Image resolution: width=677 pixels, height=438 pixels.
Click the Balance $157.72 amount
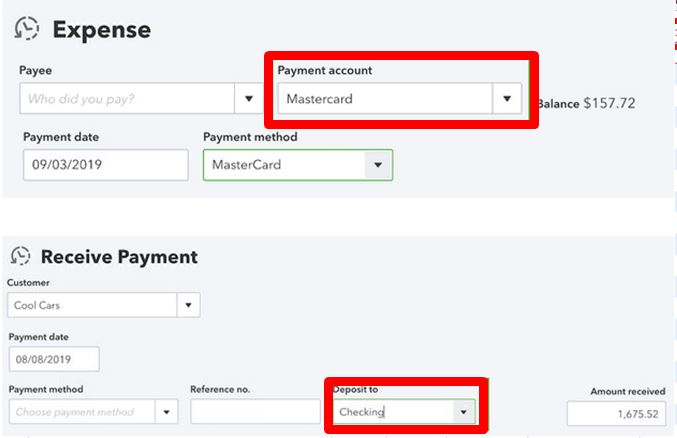click(x=609, y=103)
